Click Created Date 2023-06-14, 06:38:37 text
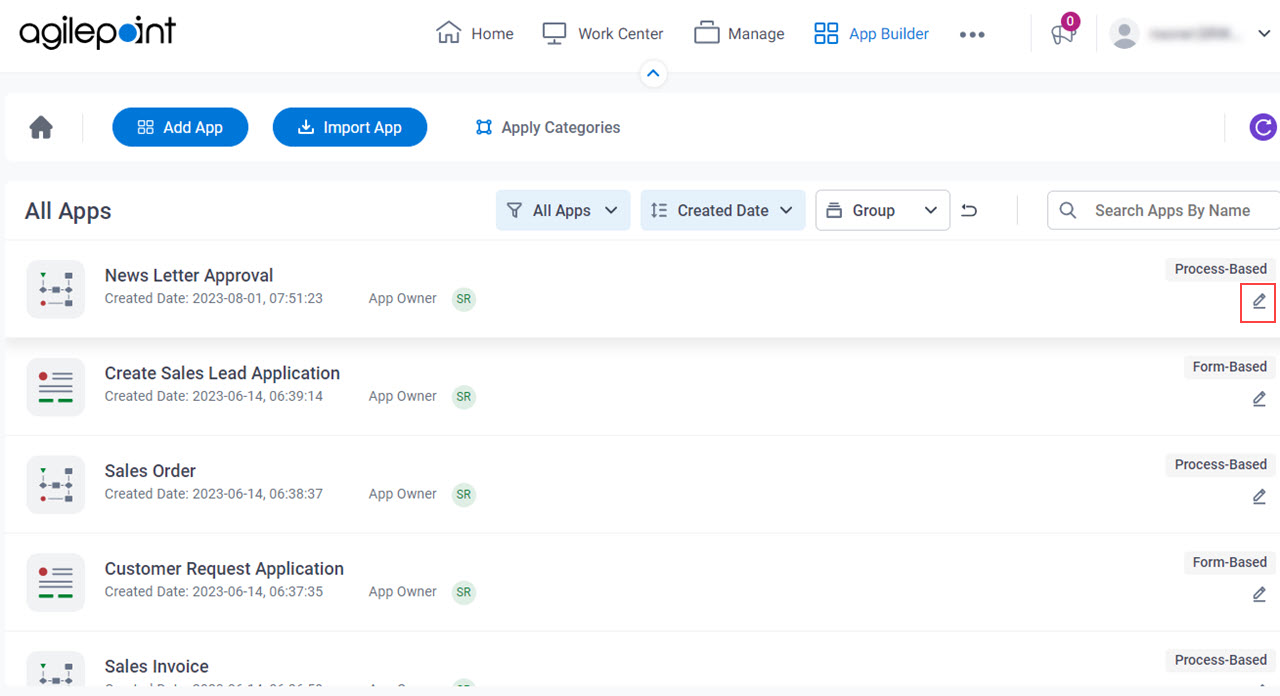The image size is (1280, 696). pyautogui.click(x=214, y=494)
